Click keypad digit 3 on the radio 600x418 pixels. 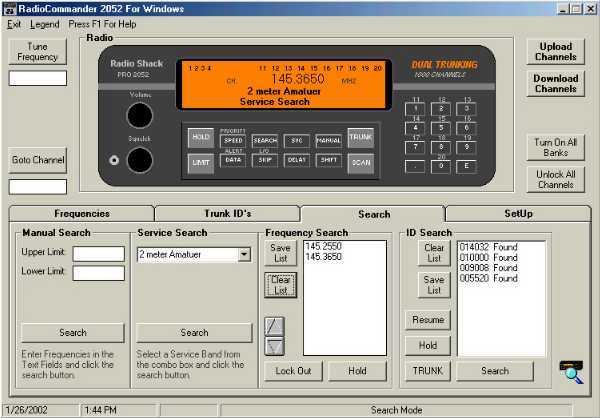tap(466, 109)
